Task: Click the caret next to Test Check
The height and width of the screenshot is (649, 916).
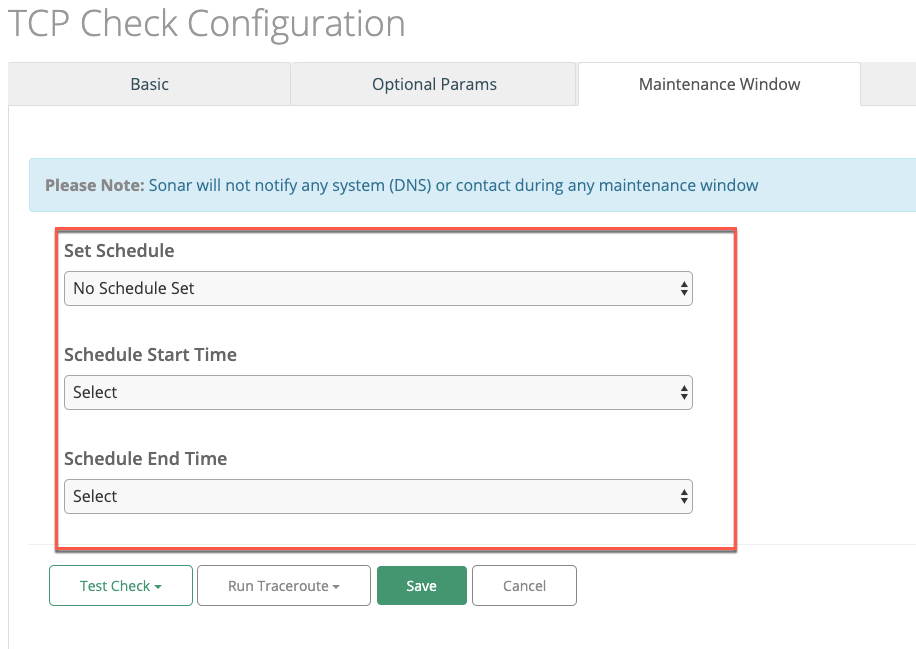Action: 158,586
